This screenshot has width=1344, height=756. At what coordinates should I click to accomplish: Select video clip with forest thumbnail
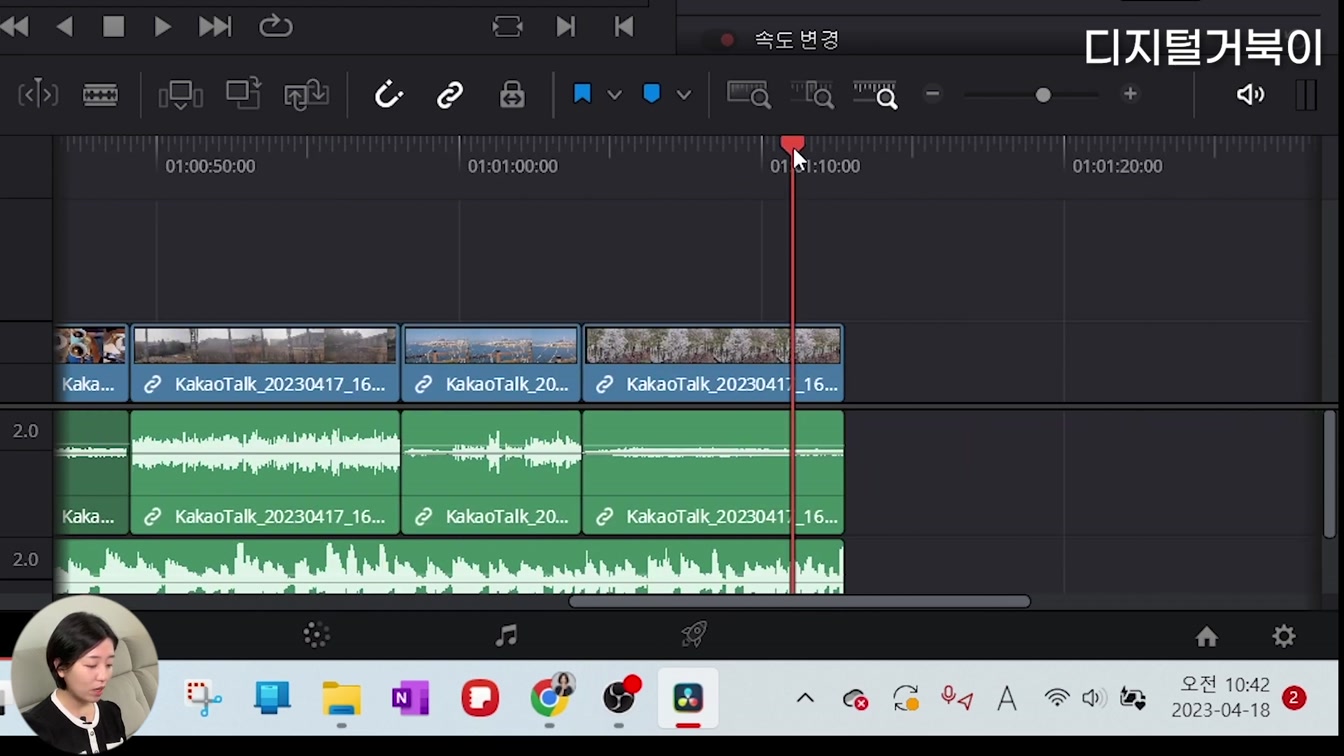pos(265,363)
